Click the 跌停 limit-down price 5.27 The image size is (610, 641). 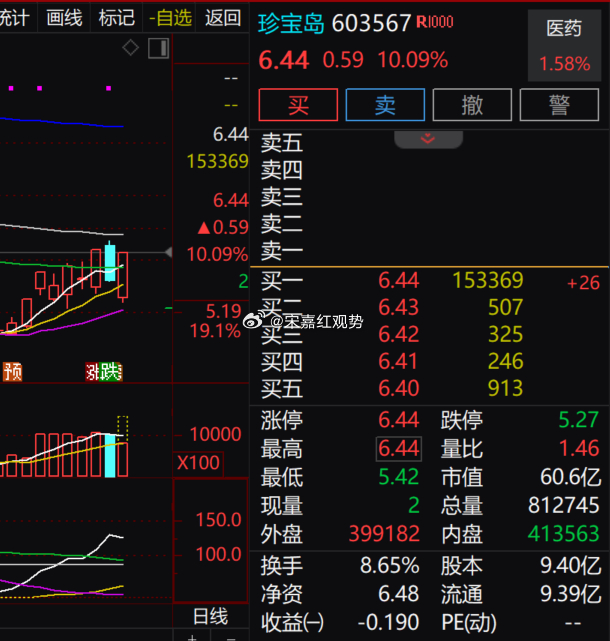coord(579,420)
